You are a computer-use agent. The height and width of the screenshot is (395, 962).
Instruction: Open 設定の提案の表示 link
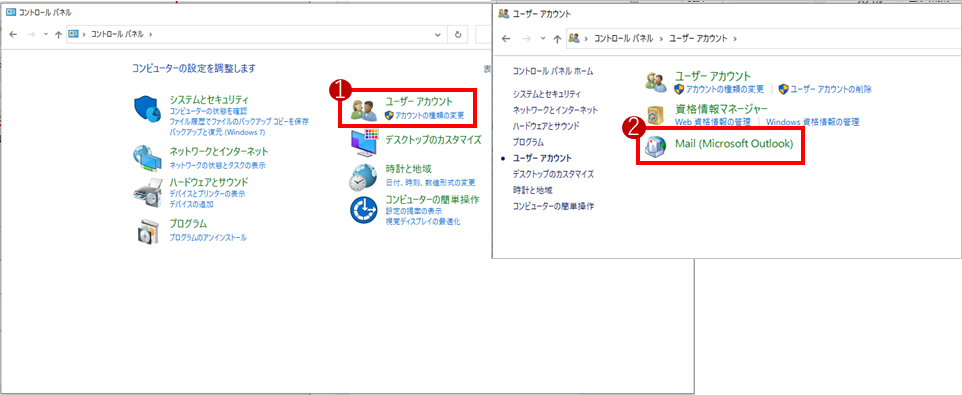414,211
